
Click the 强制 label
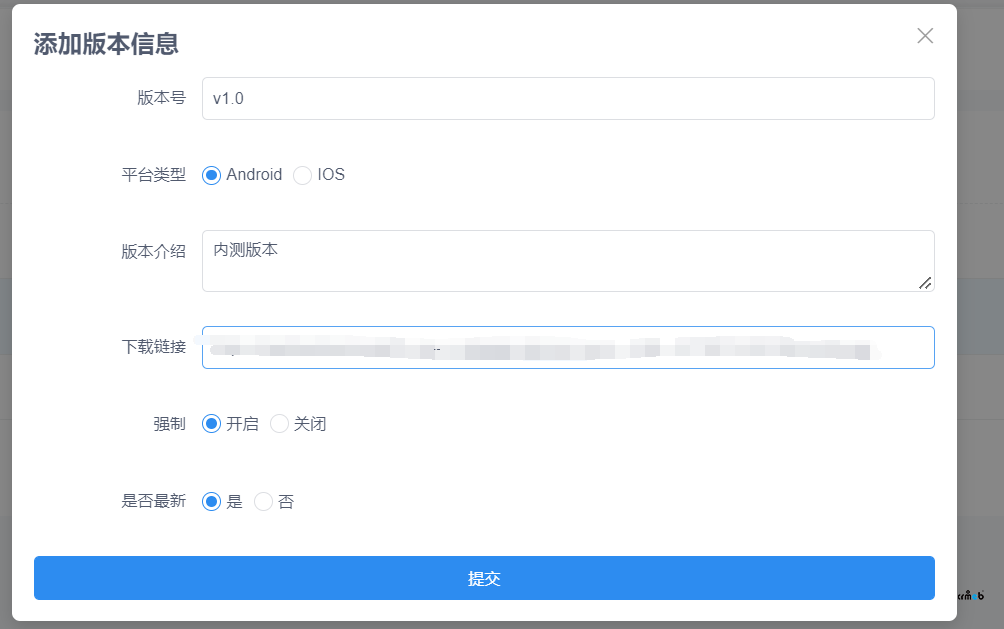pos(170,424)
